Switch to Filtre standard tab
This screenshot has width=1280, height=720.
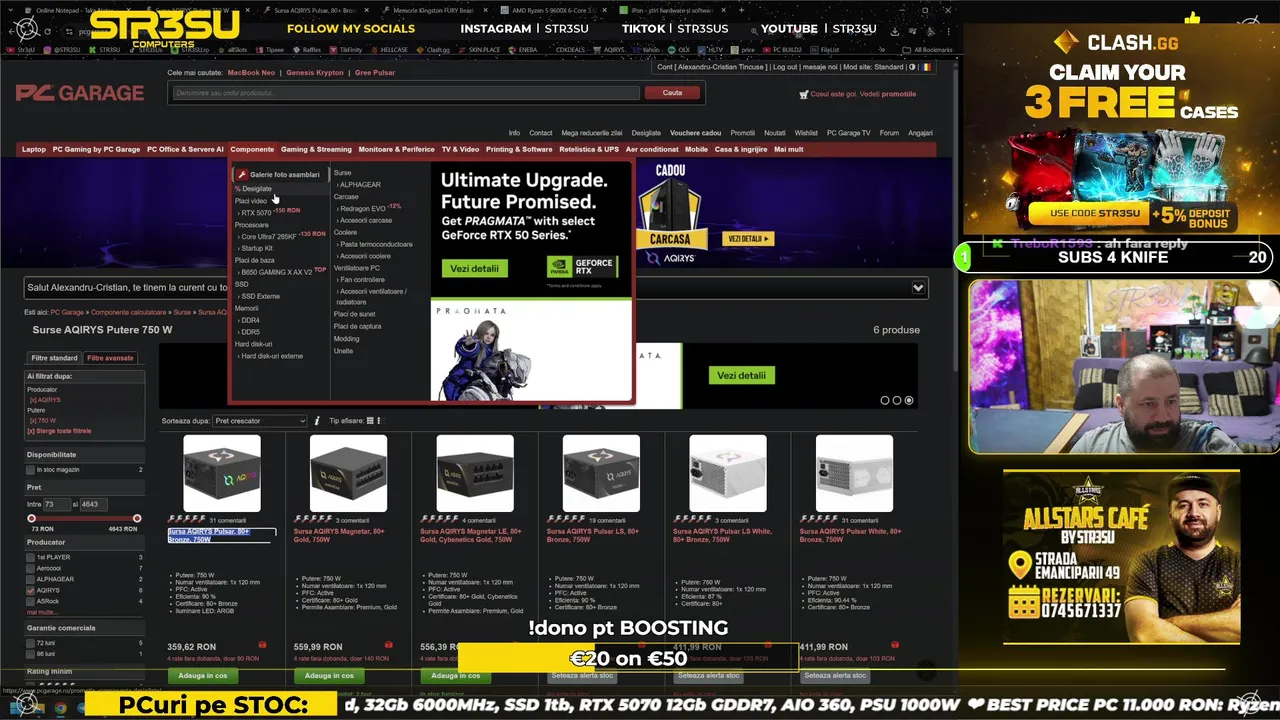coord(54,358)
